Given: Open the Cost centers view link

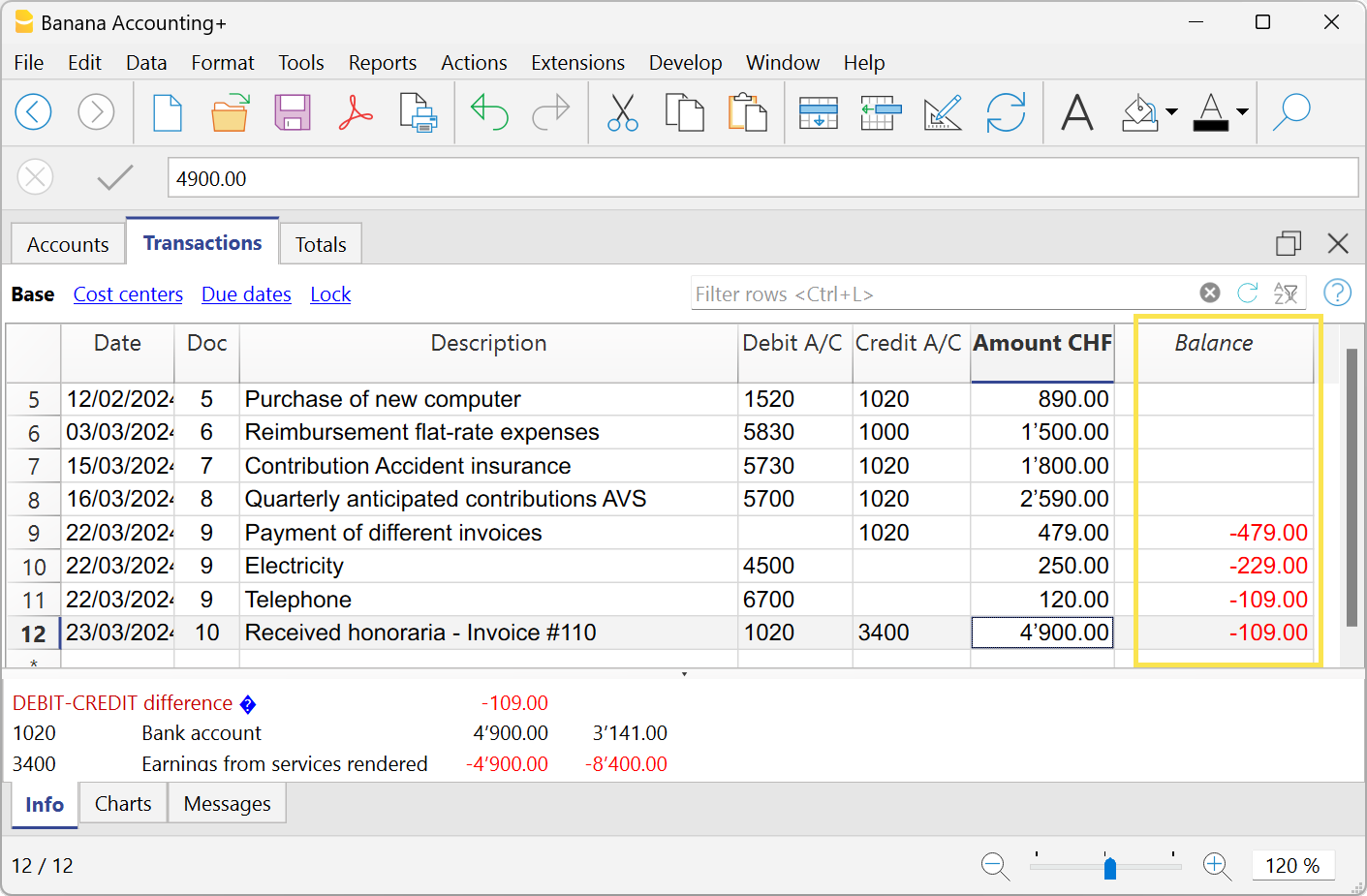Looking at the screenshot, I should coord(128,294).
